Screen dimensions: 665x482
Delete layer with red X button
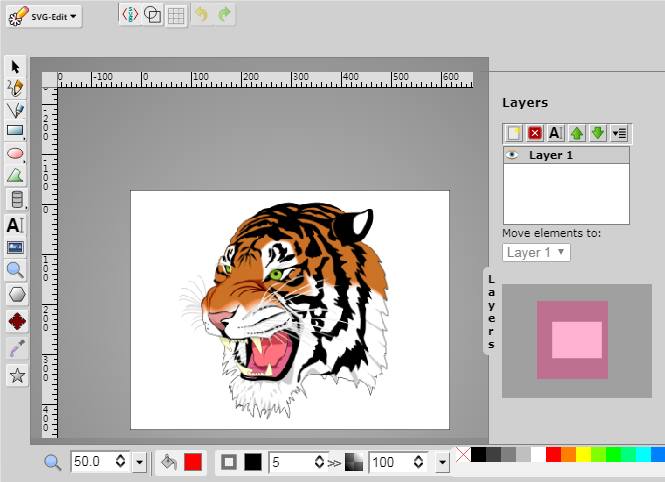535,133
